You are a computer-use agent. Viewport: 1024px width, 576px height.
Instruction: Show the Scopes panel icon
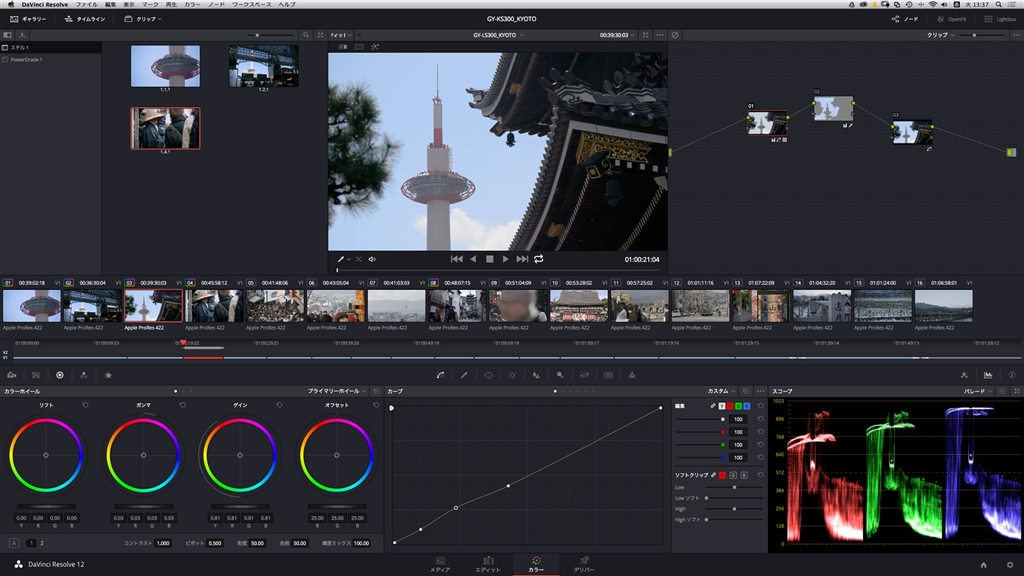(988, 375)
